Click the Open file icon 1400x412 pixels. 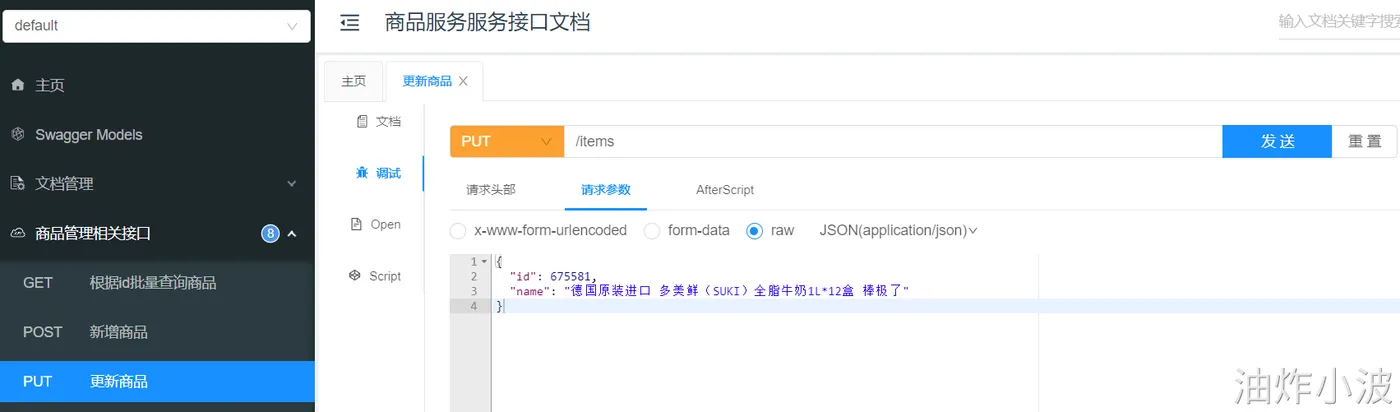(356, 224)
